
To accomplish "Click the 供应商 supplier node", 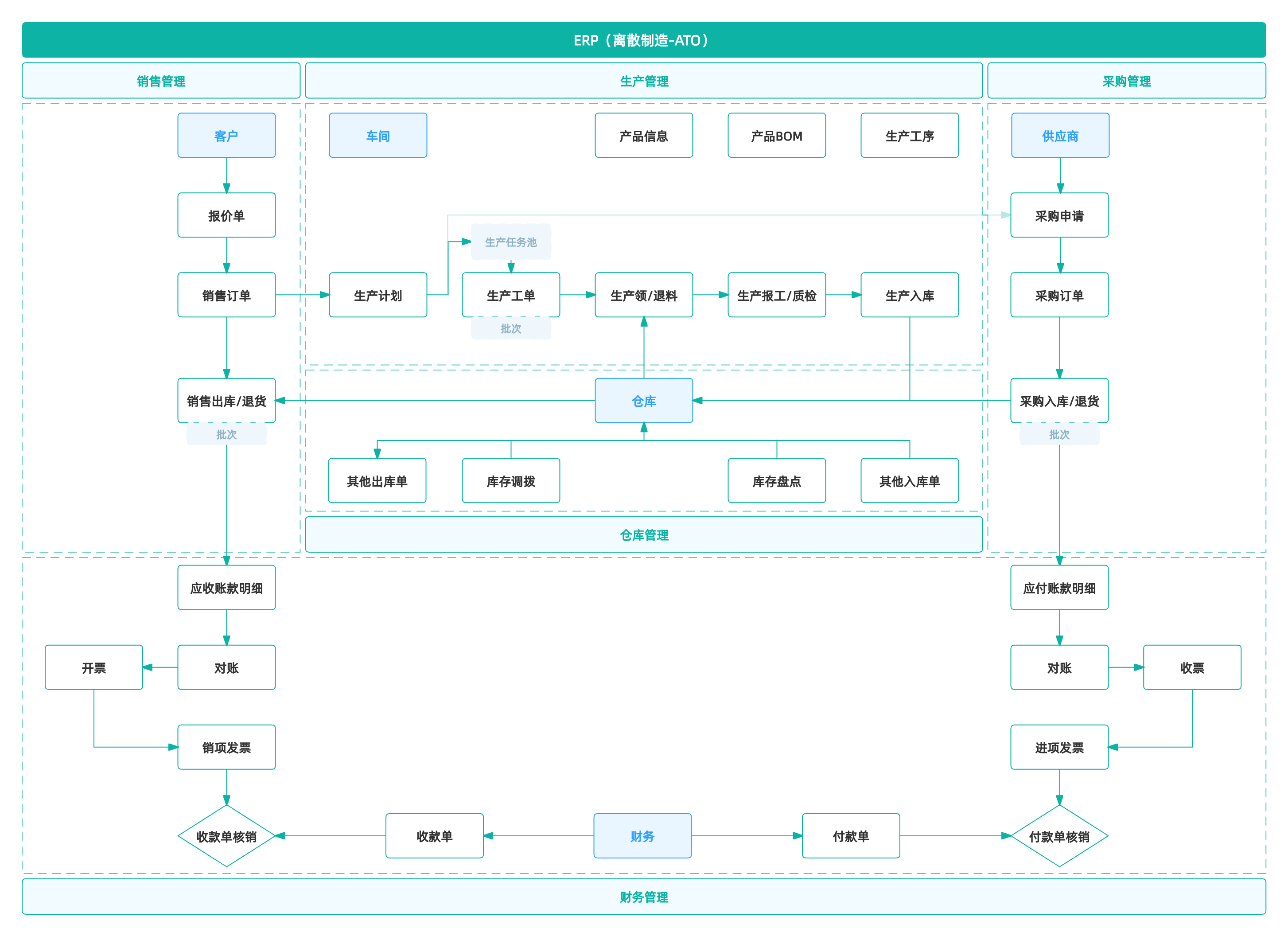I will [x=1060, y=135].
